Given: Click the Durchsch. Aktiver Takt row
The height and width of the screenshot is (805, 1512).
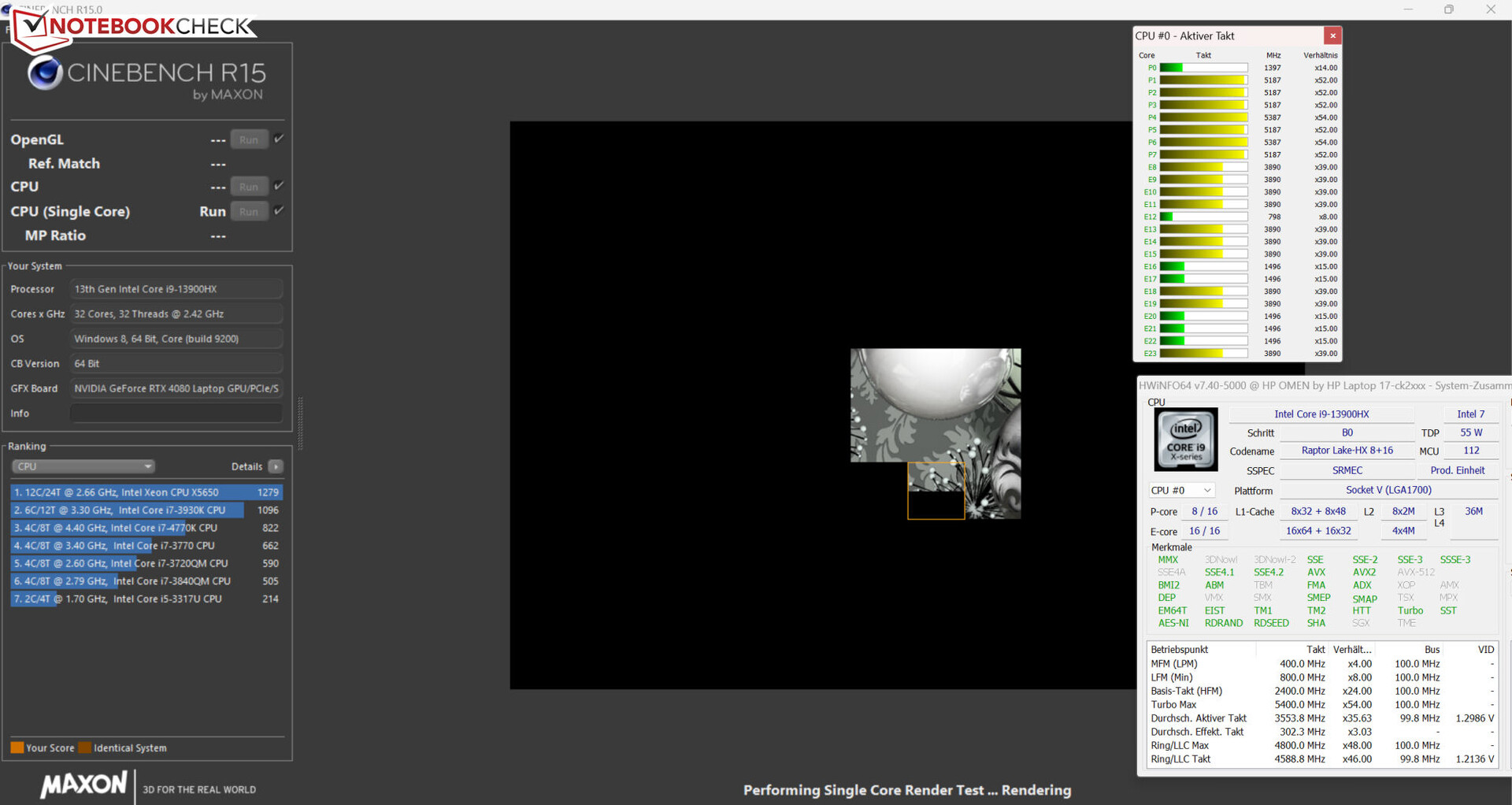Looking at the screenshot, I should [x=1321, y=718].
